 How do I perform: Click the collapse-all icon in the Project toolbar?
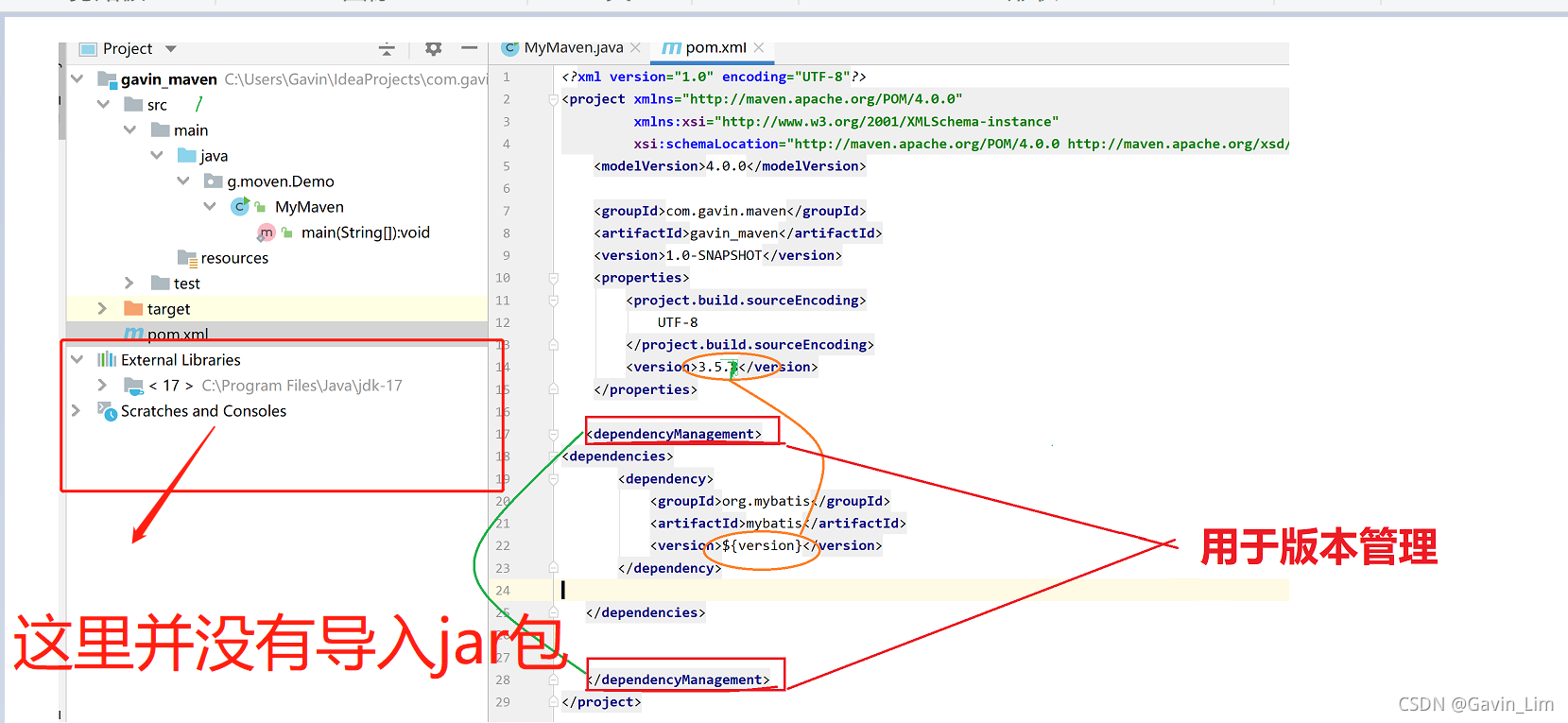[x=387, y=49]
